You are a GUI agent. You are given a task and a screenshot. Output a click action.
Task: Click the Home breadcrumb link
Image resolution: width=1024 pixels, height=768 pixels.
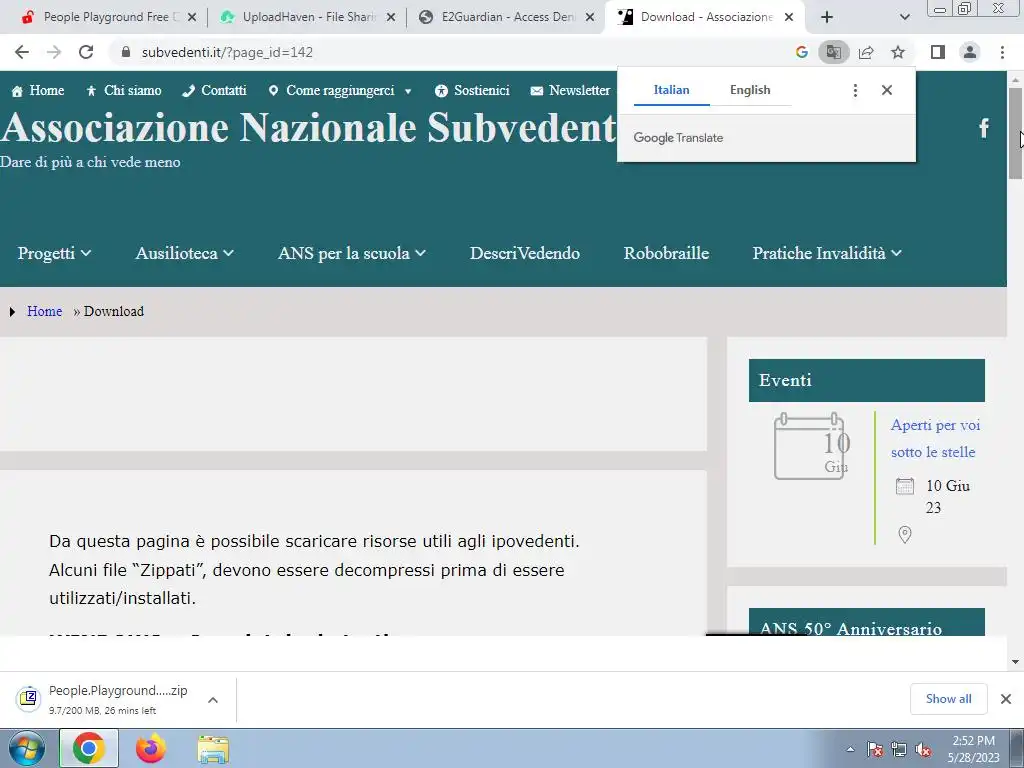pos(44,312)
